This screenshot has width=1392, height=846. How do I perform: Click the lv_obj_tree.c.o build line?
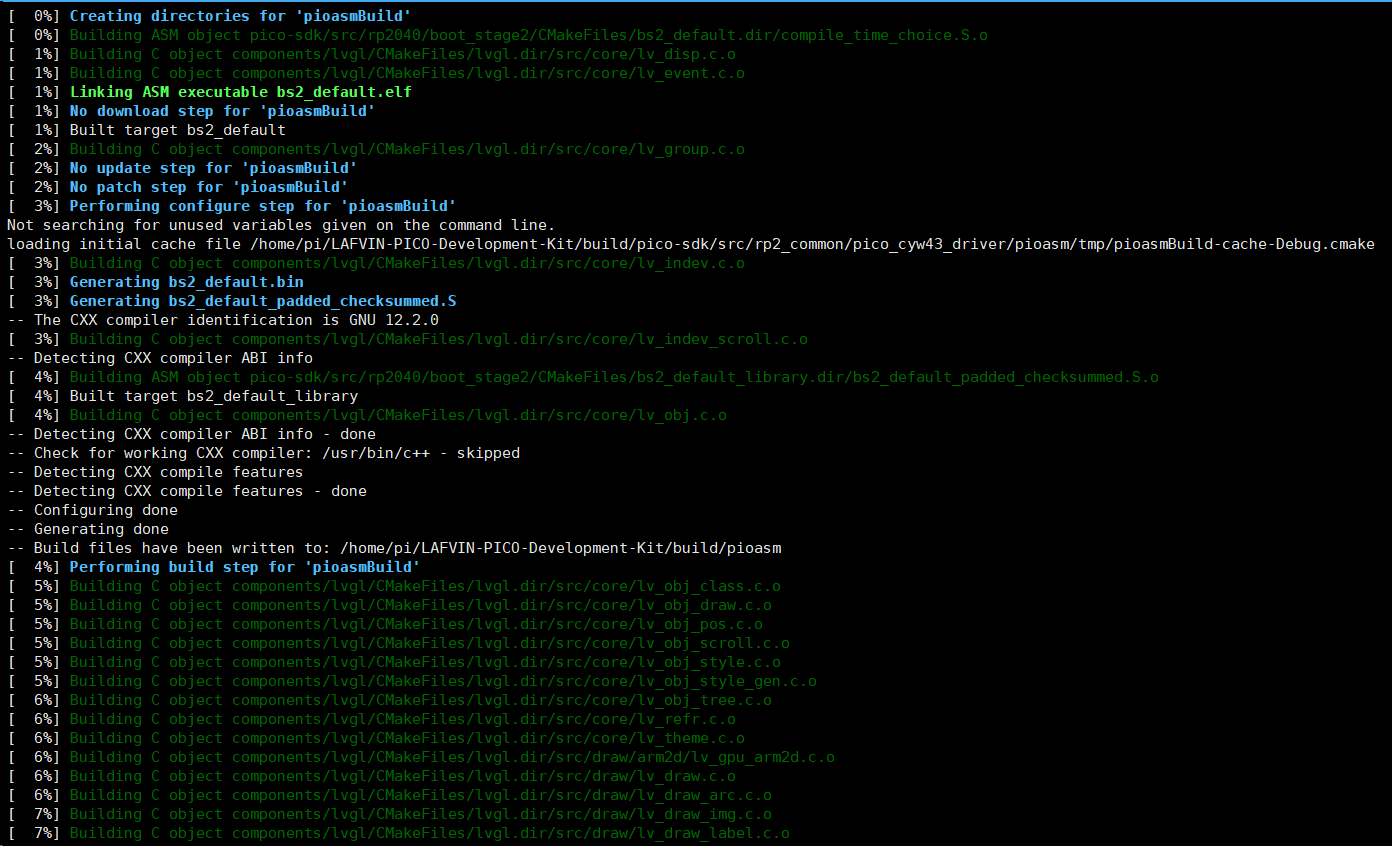tap(389, 700)
